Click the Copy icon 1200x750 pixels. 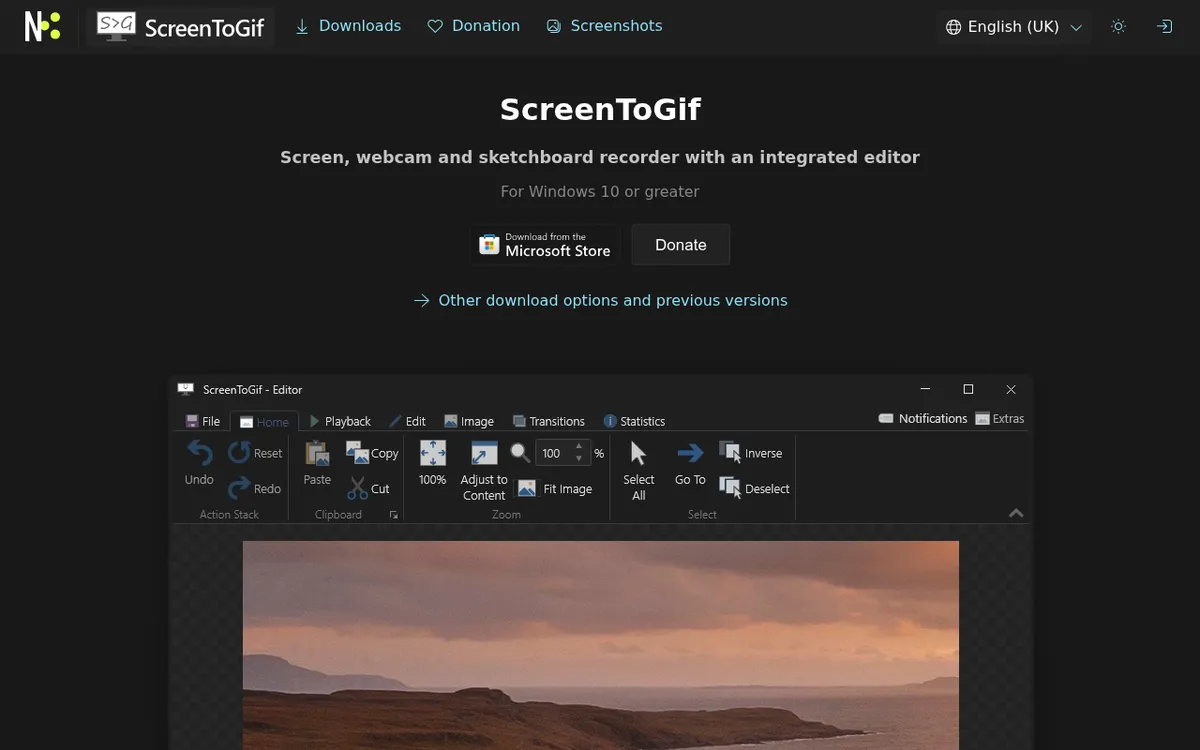click(x=357, y=453)
